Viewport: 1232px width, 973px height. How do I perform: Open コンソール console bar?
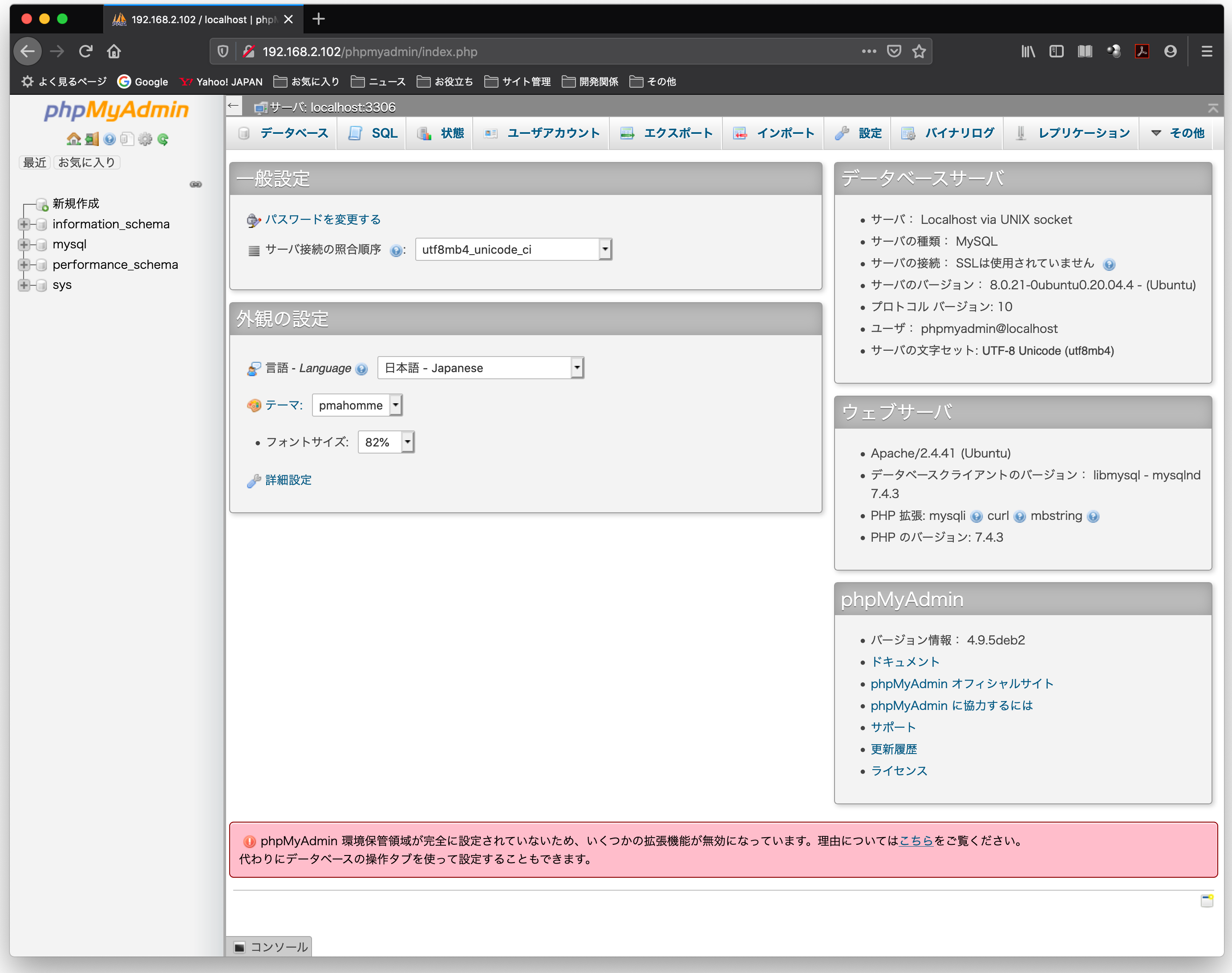pos(270,946)
